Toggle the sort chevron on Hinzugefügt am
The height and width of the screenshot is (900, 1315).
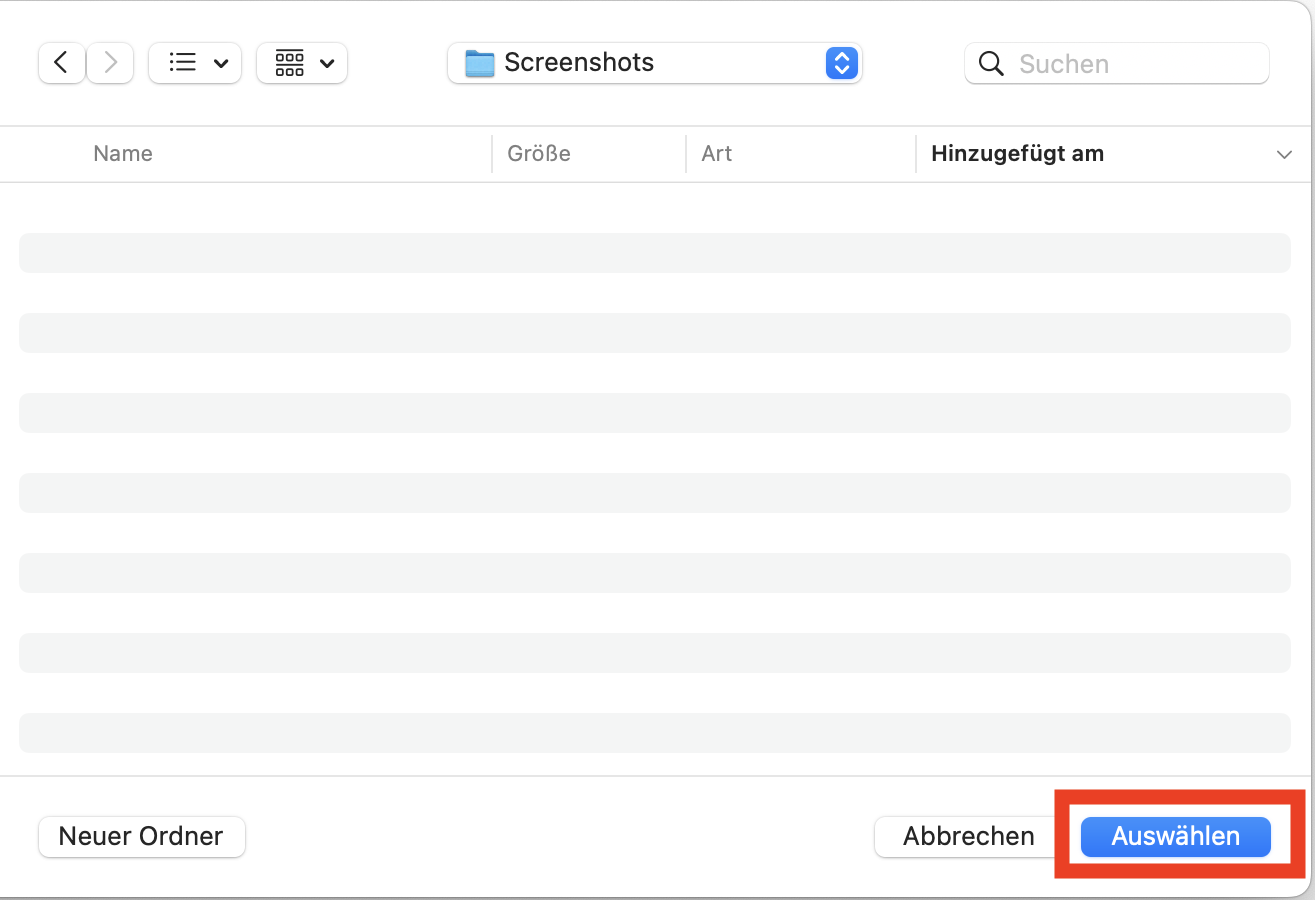pyautogui.click(x=1284, y=155)
